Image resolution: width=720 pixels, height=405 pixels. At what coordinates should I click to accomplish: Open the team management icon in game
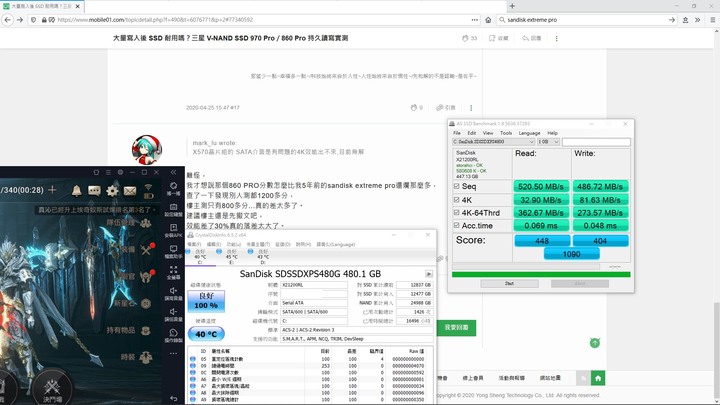pyautogui.click(x=146, y=223)
